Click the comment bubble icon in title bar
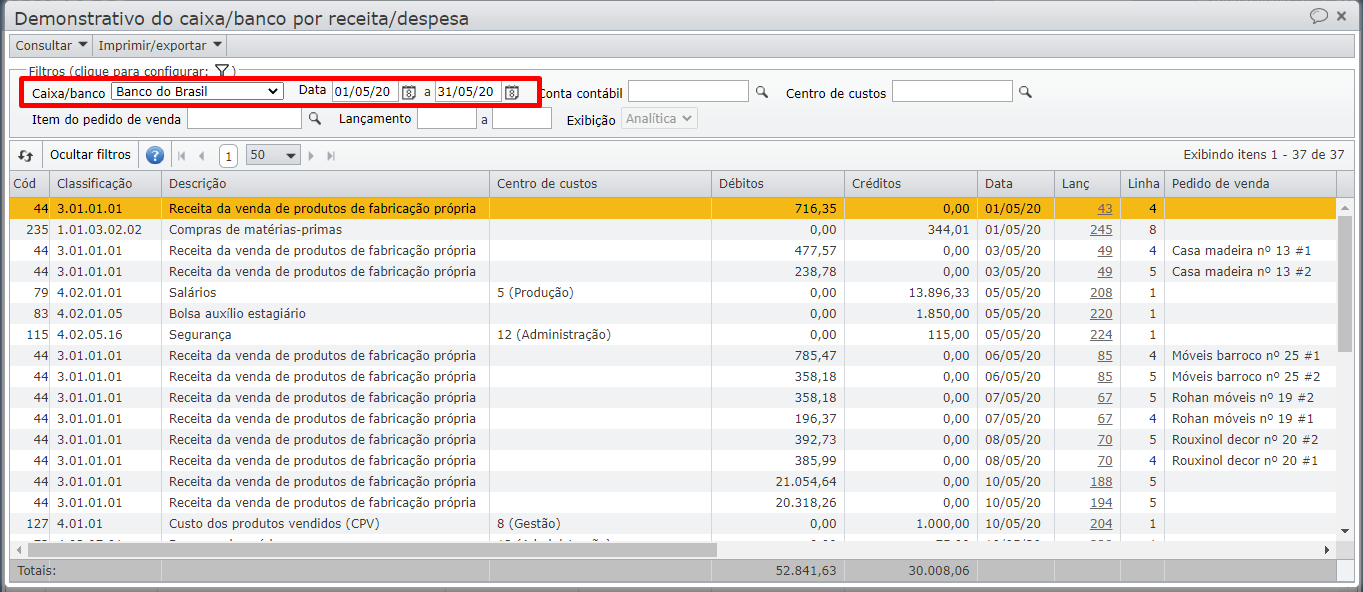The height and width of the screenshot is (592, 1363). 1318,16
